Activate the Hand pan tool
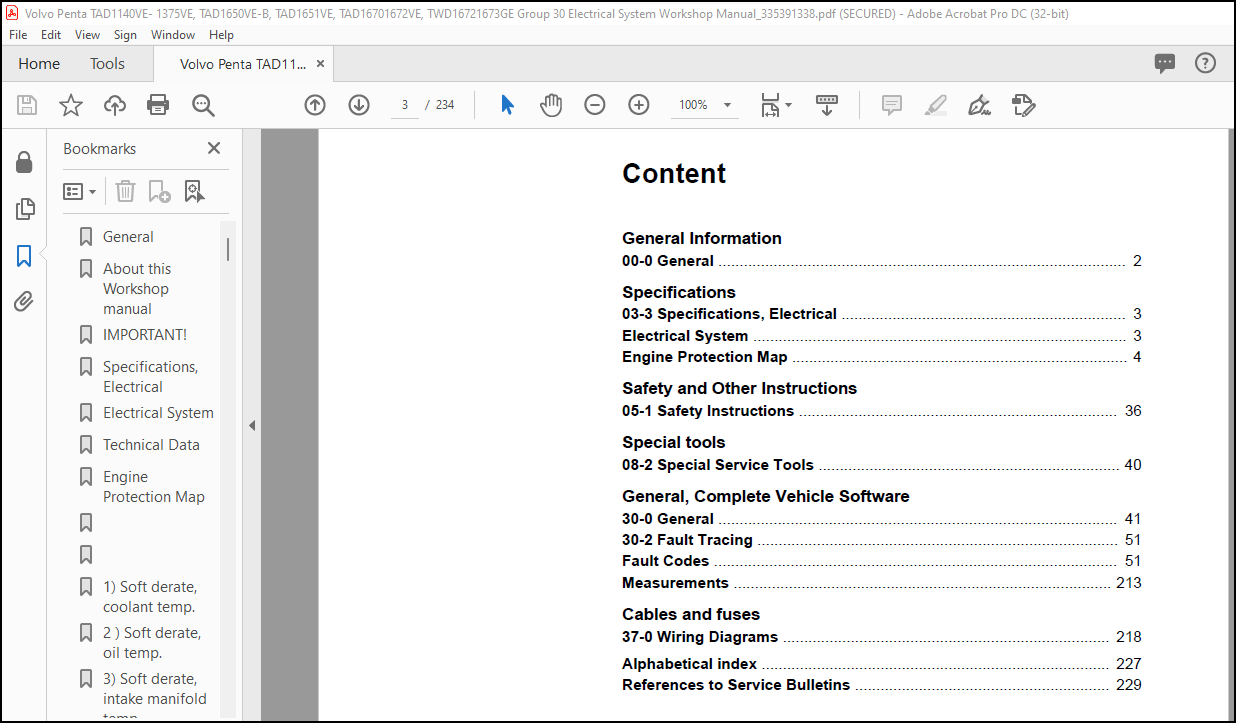1236x723 pixels. (551, 105)
